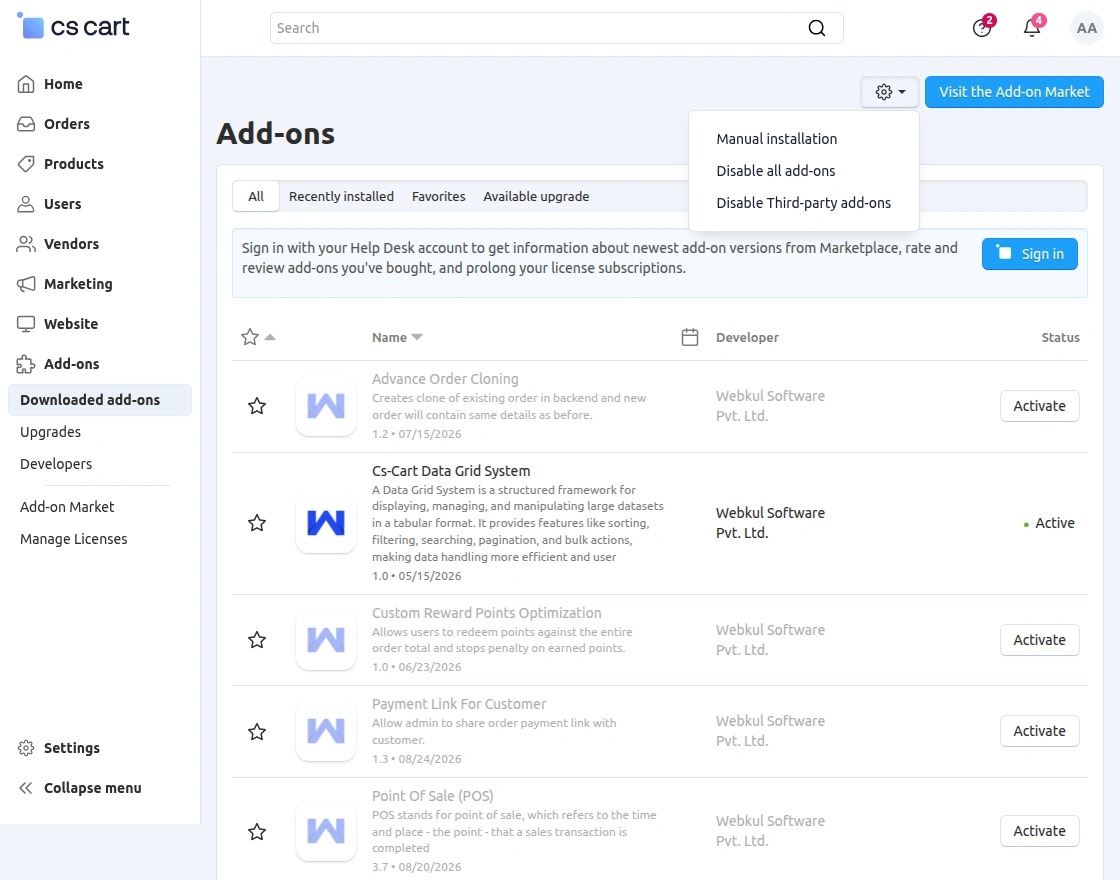
Task: Open Developers in the sidebar
Action: [x=56, y=464]
